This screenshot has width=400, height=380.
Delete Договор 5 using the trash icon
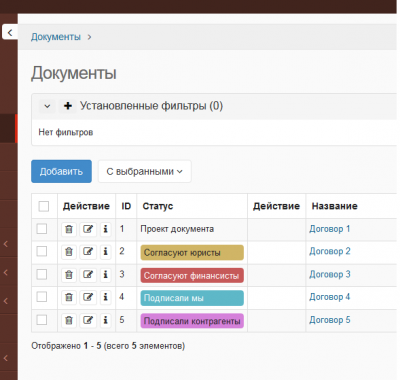69,320
